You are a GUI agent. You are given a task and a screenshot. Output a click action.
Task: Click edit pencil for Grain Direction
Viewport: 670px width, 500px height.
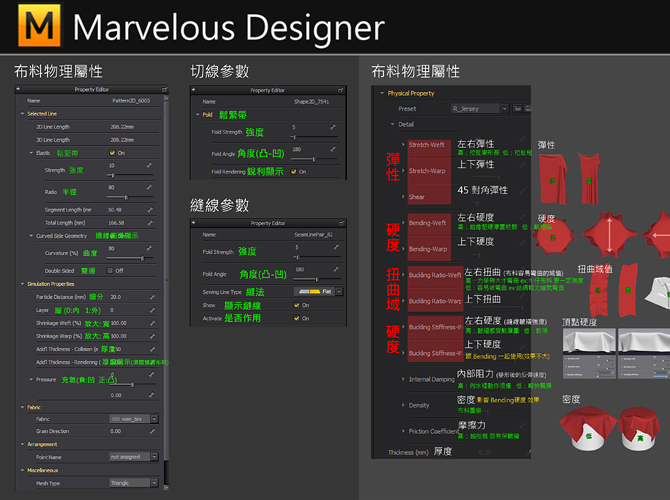[152, 431]
